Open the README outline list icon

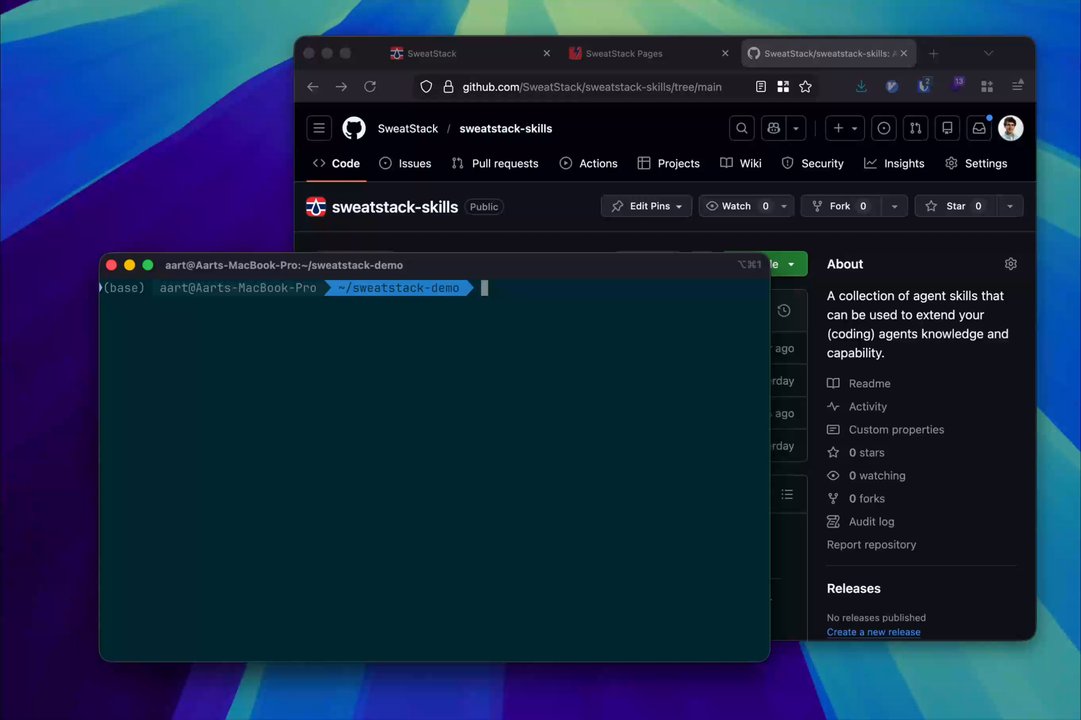pyautogui.click(x=787, y=494)
